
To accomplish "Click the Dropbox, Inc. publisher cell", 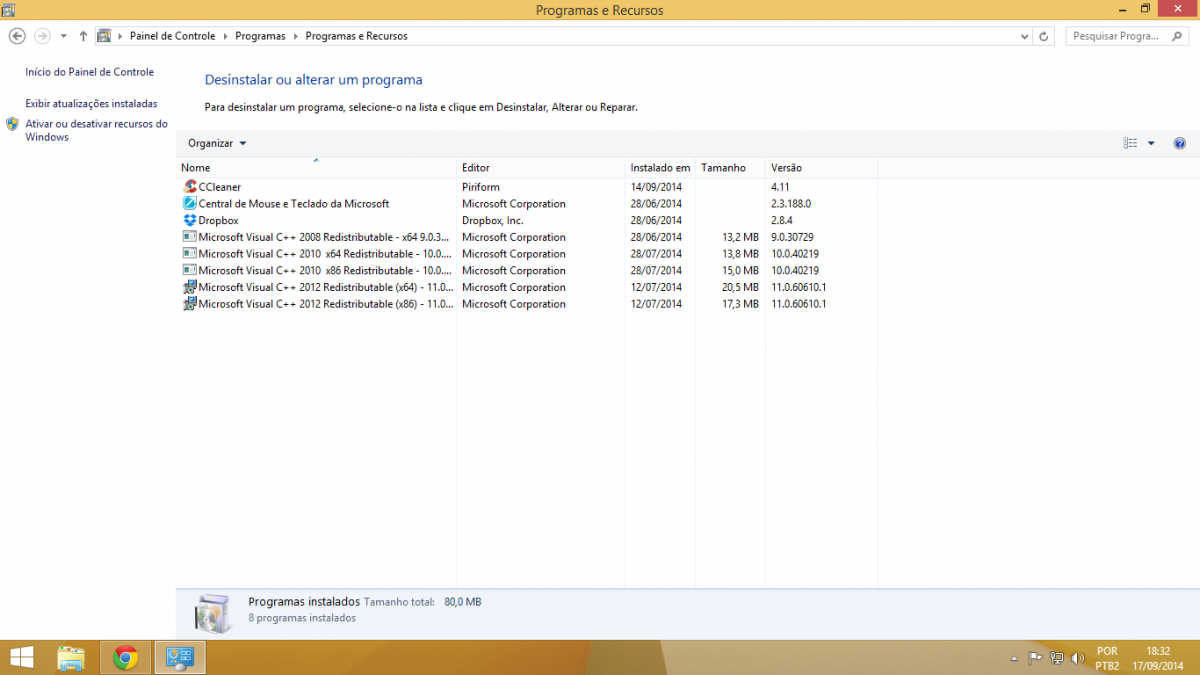I will tap(493, 220).
